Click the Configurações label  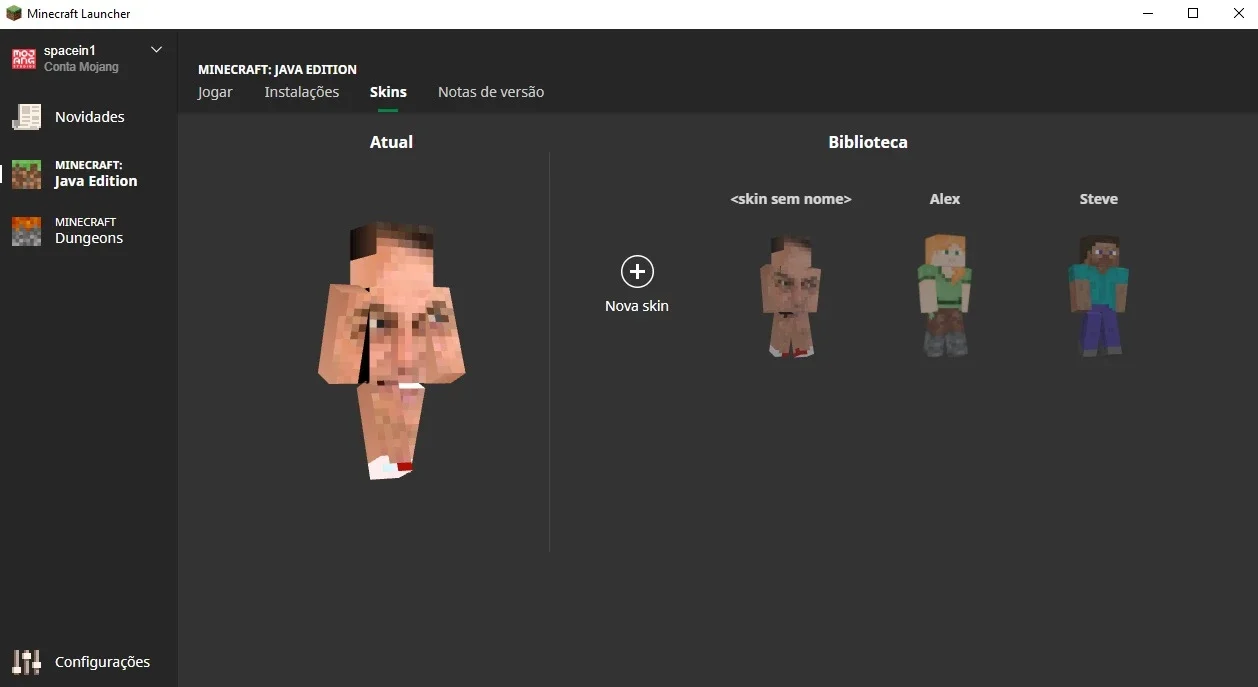coord(102,662)
